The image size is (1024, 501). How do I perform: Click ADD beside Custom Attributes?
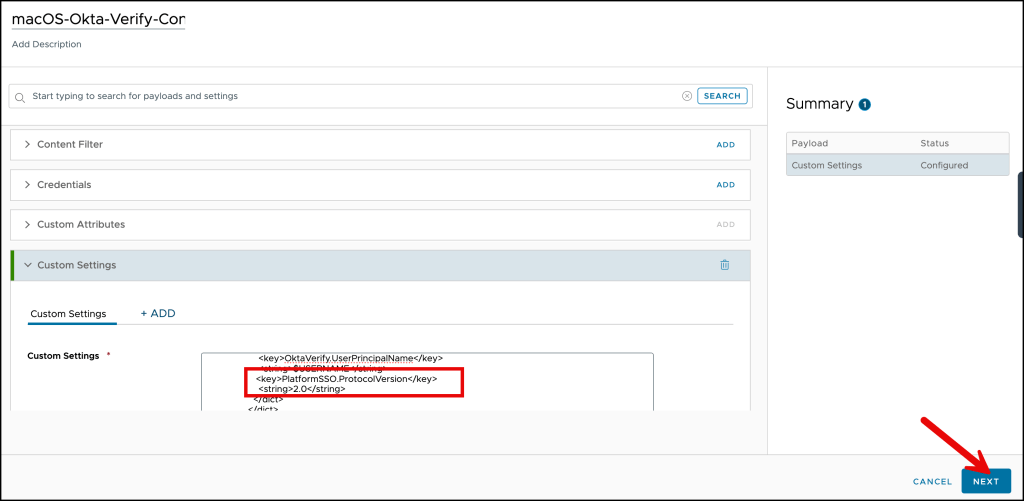pyautogui.click(x=725, y=225)
